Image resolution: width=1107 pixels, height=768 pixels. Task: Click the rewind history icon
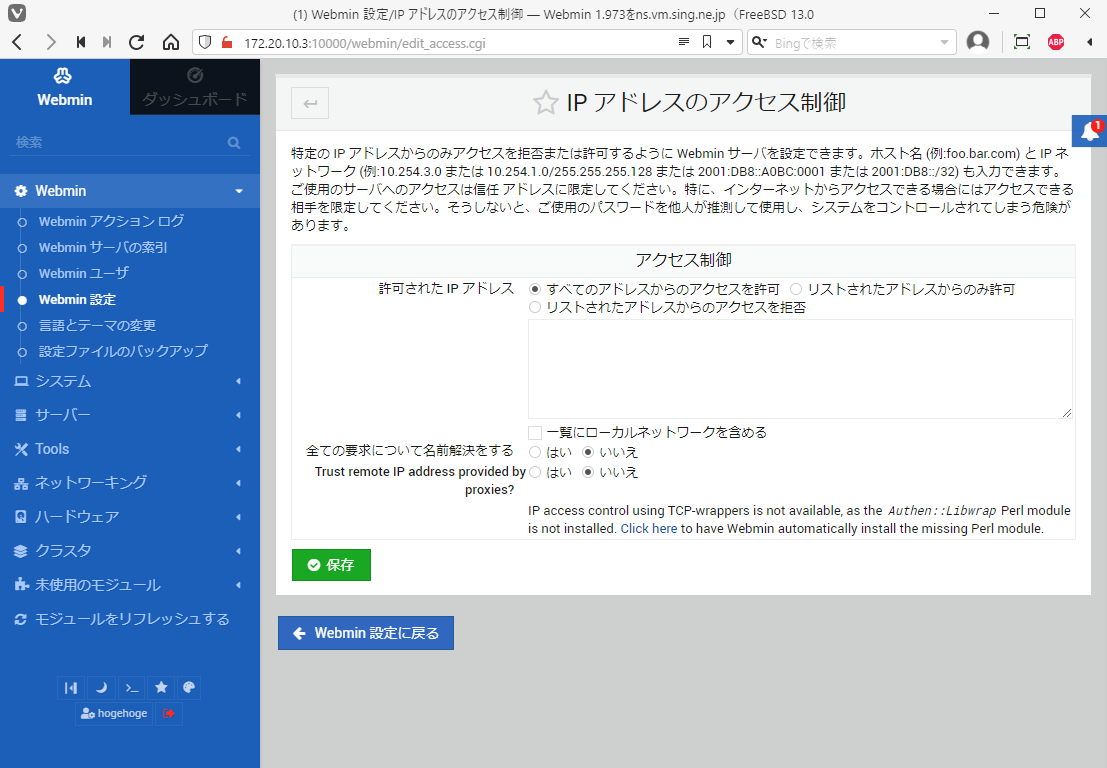click(81, 42)
